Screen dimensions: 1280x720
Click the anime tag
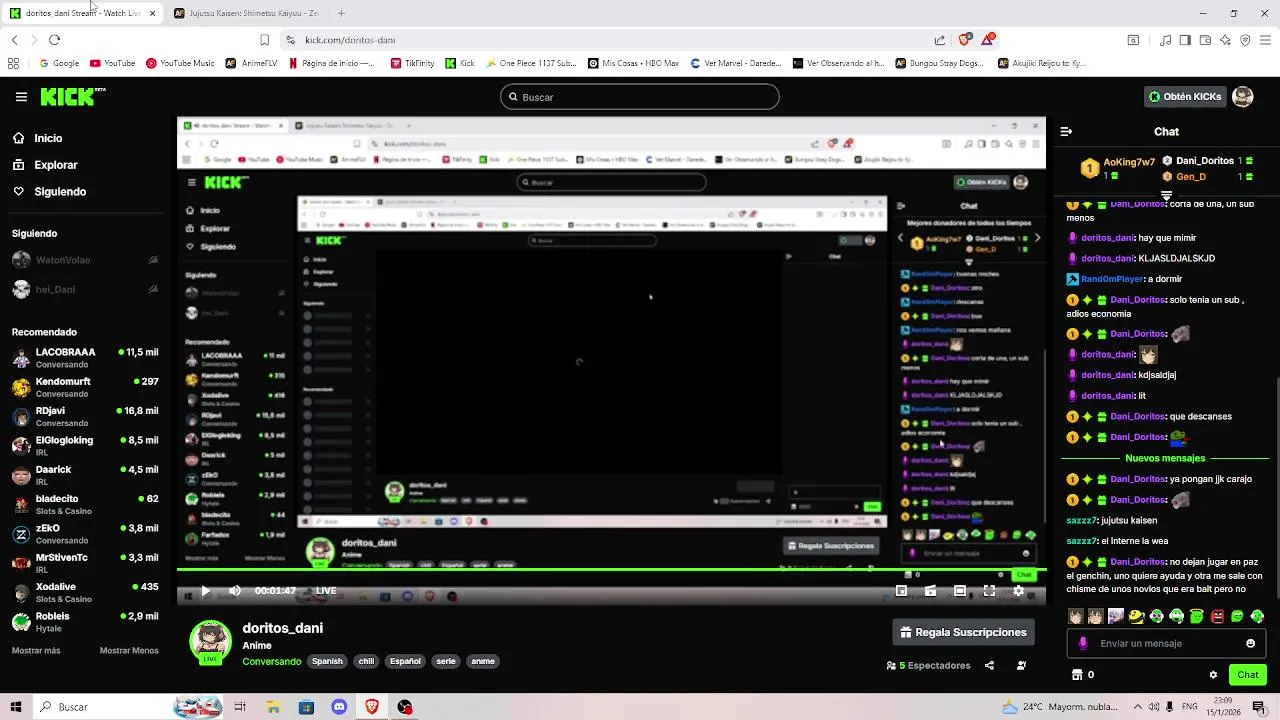483,661
